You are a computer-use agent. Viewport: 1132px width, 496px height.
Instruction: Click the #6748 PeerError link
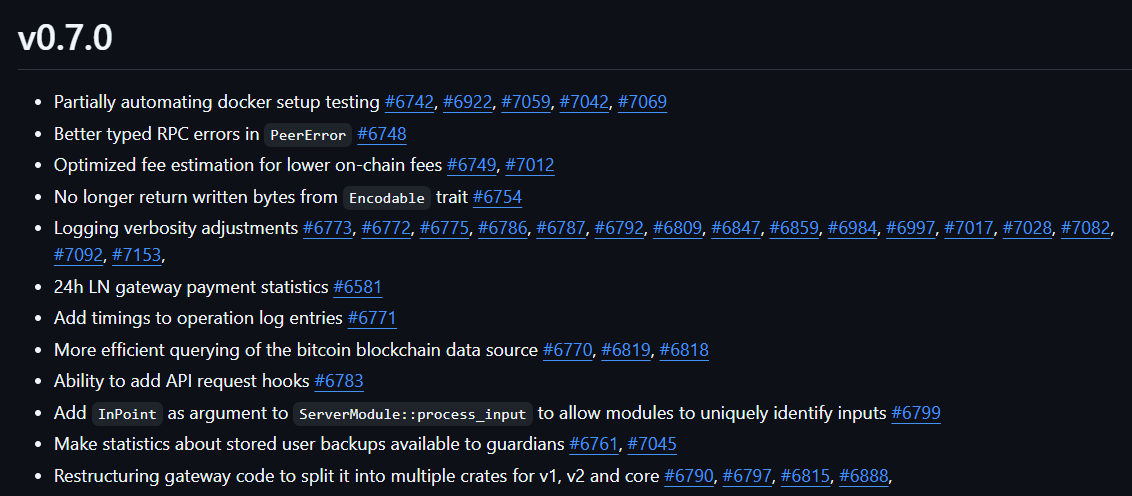(x=382, y=134)
